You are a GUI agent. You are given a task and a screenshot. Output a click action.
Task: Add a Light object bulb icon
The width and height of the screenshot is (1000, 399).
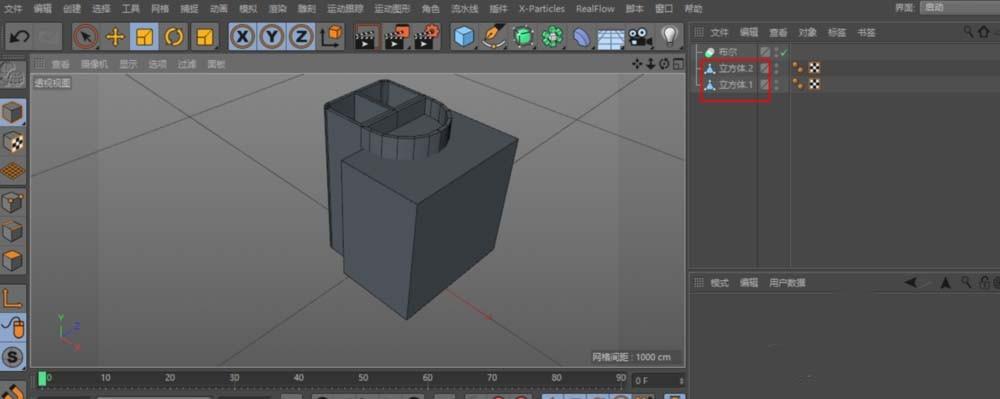point(669,36)
